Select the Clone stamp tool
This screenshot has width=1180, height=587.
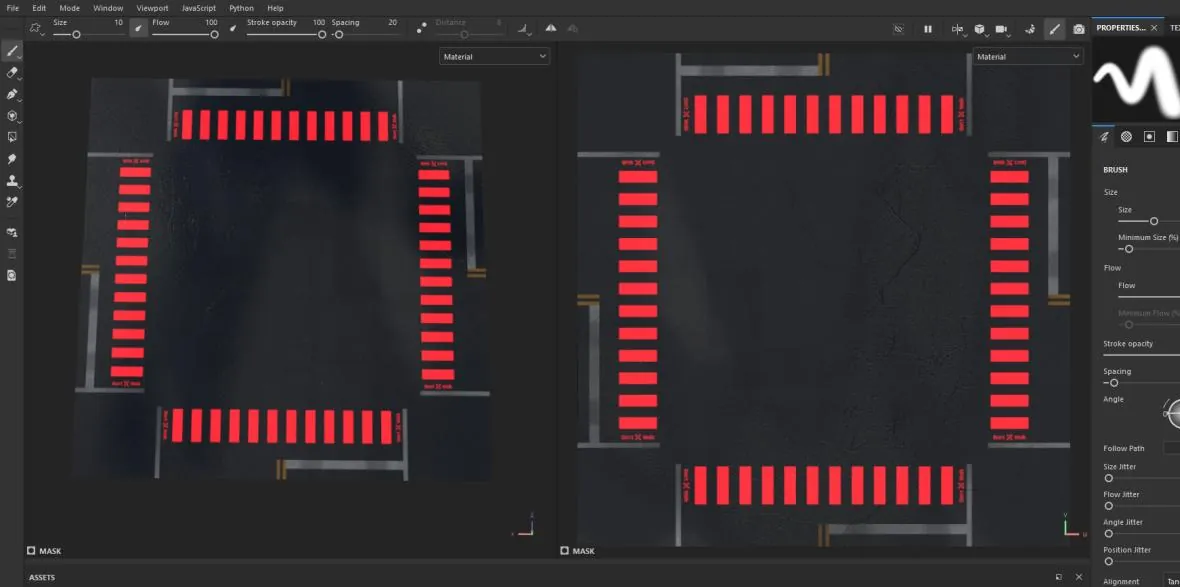click(x=11, y=181)
